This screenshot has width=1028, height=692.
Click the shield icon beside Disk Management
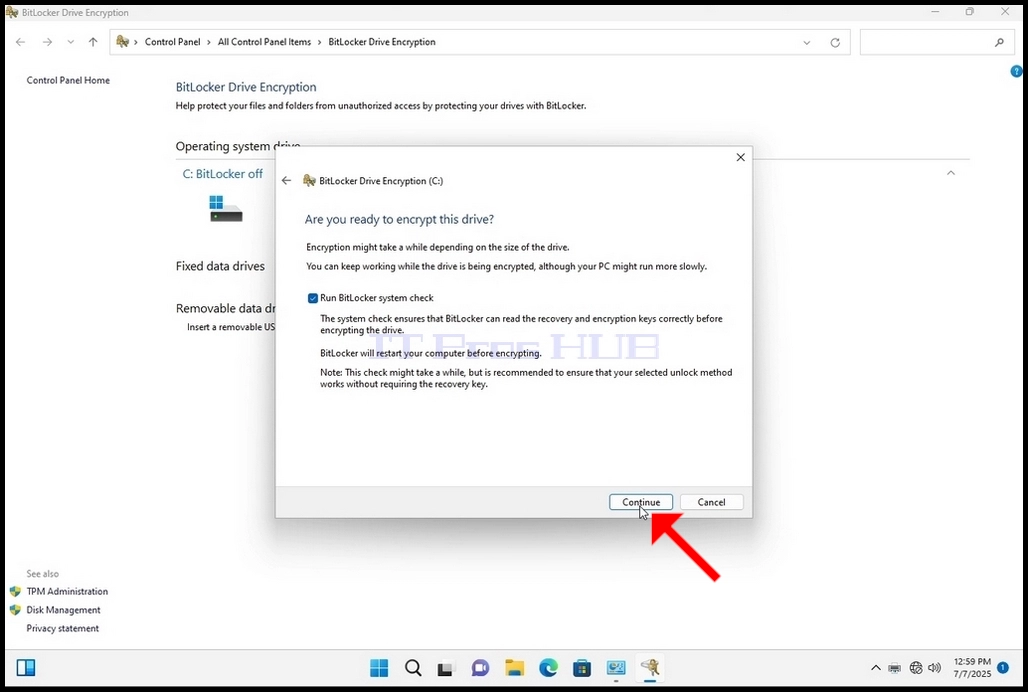pos(15,609)
